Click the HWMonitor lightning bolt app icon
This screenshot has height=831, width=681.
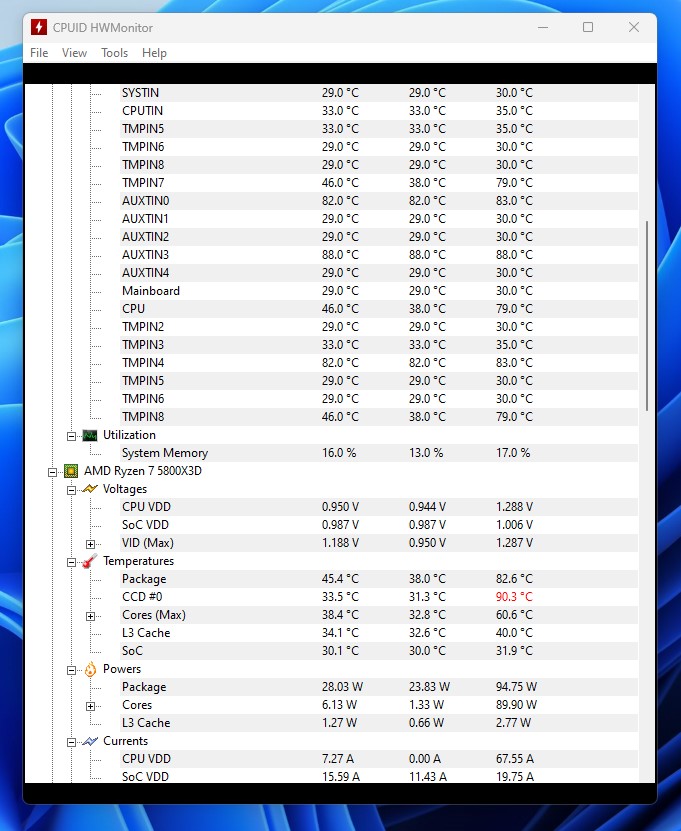click(x=39, y=27)
